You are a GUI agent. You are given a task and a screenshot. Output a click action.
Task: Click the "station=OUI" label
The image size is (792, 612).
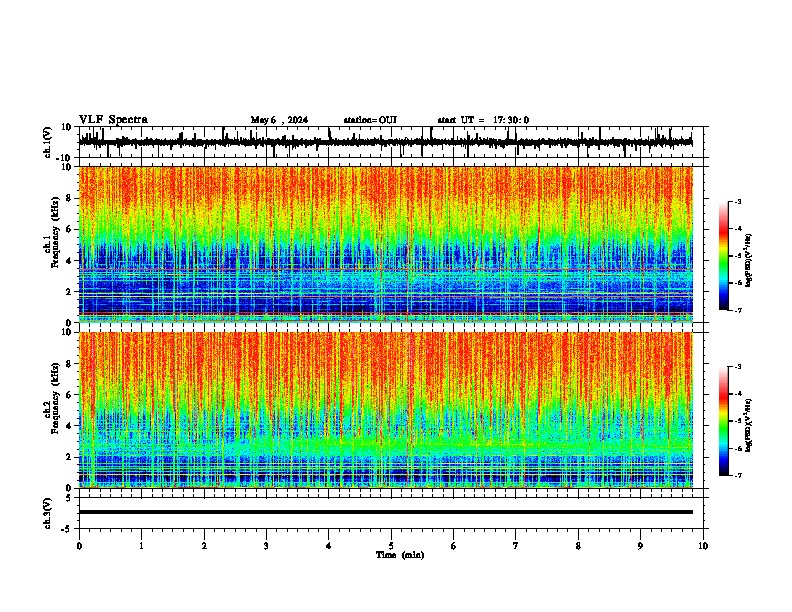pyautogui.click(x=370, y=120)
